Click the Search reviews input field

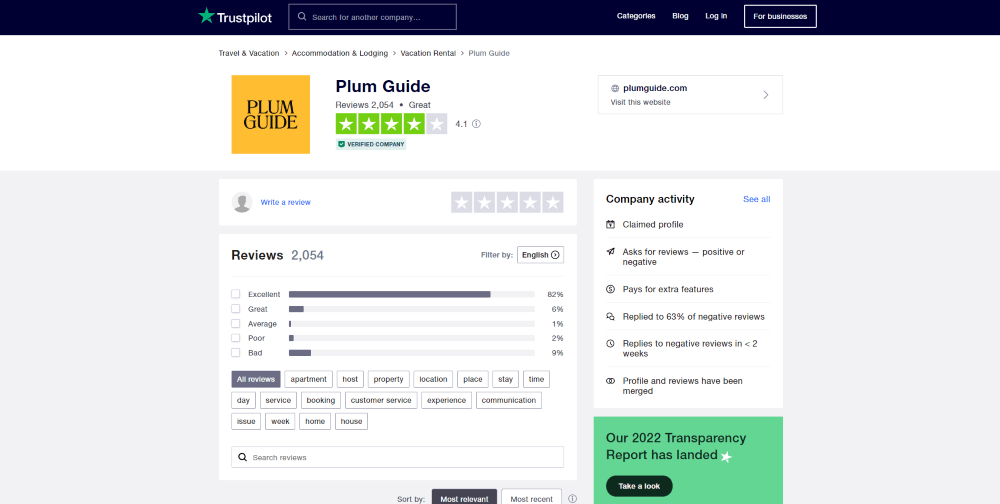pyautogui.click(x=397, y=457)
